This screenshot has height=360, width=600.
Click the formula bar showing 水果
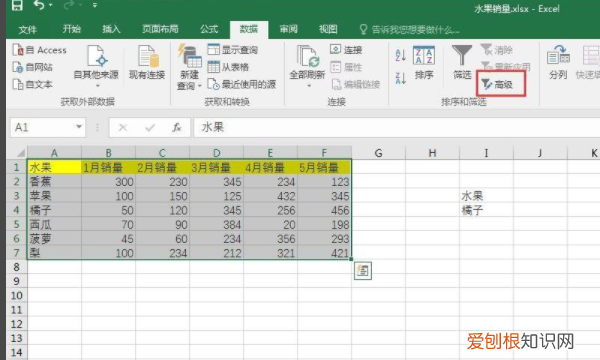pos(396,127)
